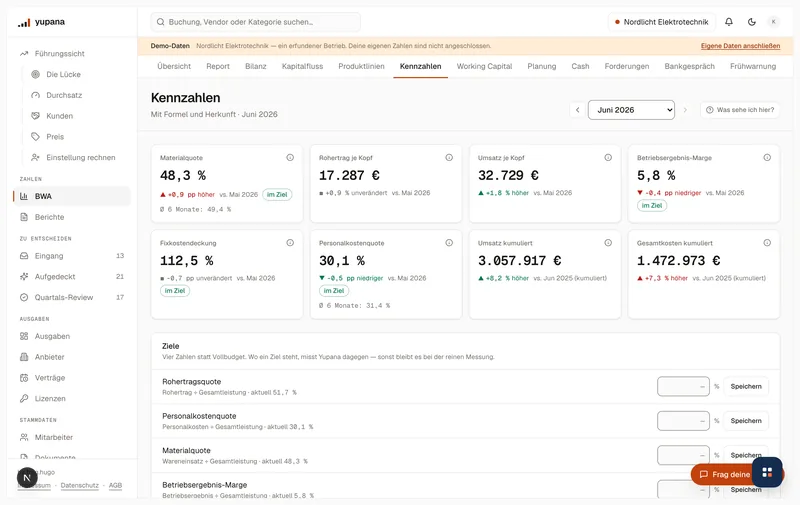Click the Mitarbeiter people icon
800x505 pixels.
click(x=24, y=437)
